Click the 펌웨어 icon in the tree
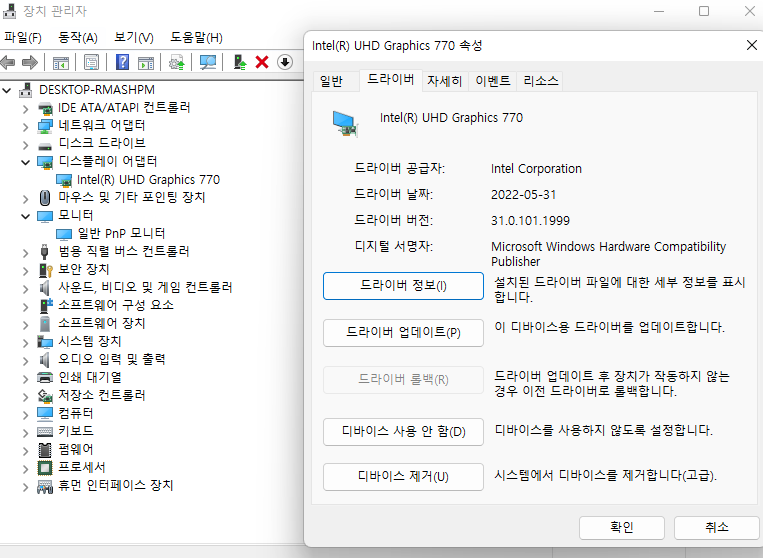 point(45,450)
